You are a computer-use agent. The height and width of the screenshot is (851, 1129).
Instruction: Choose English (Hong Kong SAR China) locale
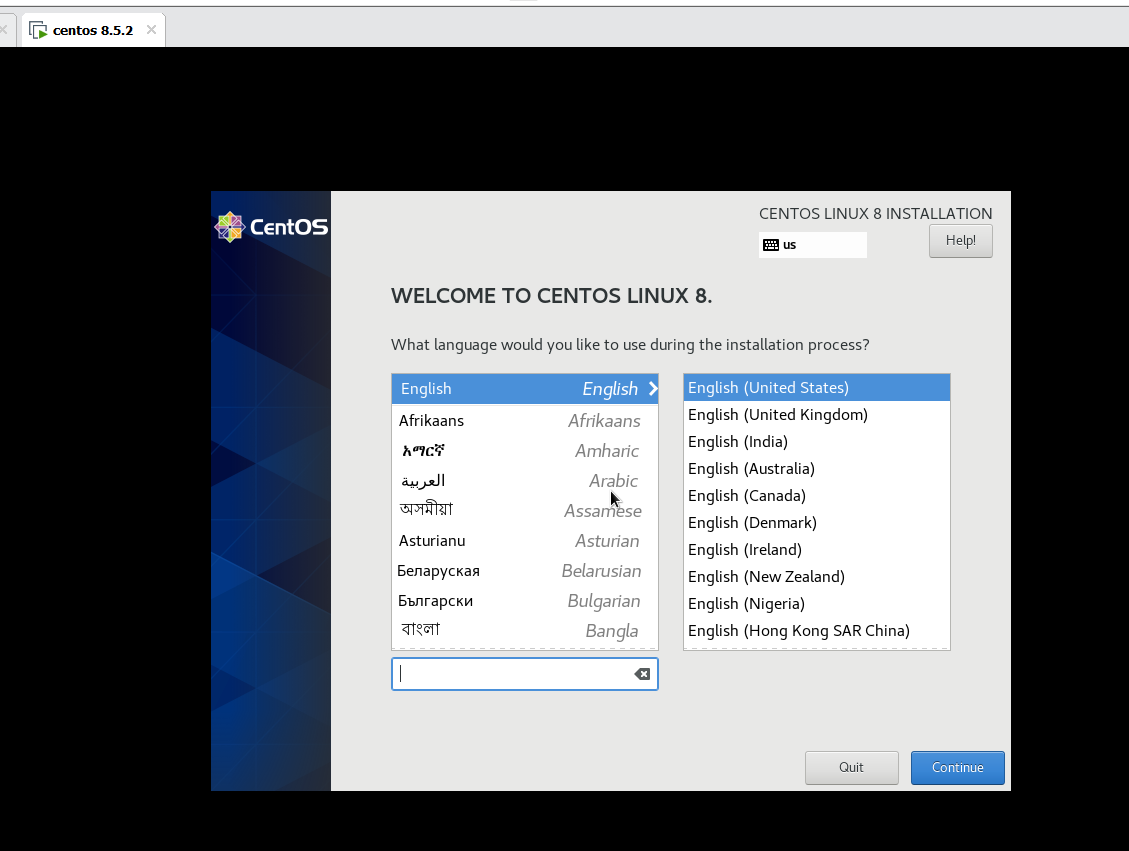pyautogui.click(x=817, y=631)
